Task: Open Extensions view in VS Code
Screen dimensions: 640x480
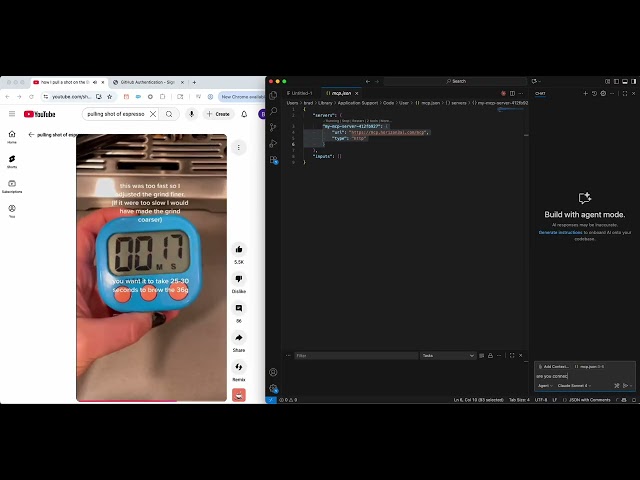Action: [273, 160]
